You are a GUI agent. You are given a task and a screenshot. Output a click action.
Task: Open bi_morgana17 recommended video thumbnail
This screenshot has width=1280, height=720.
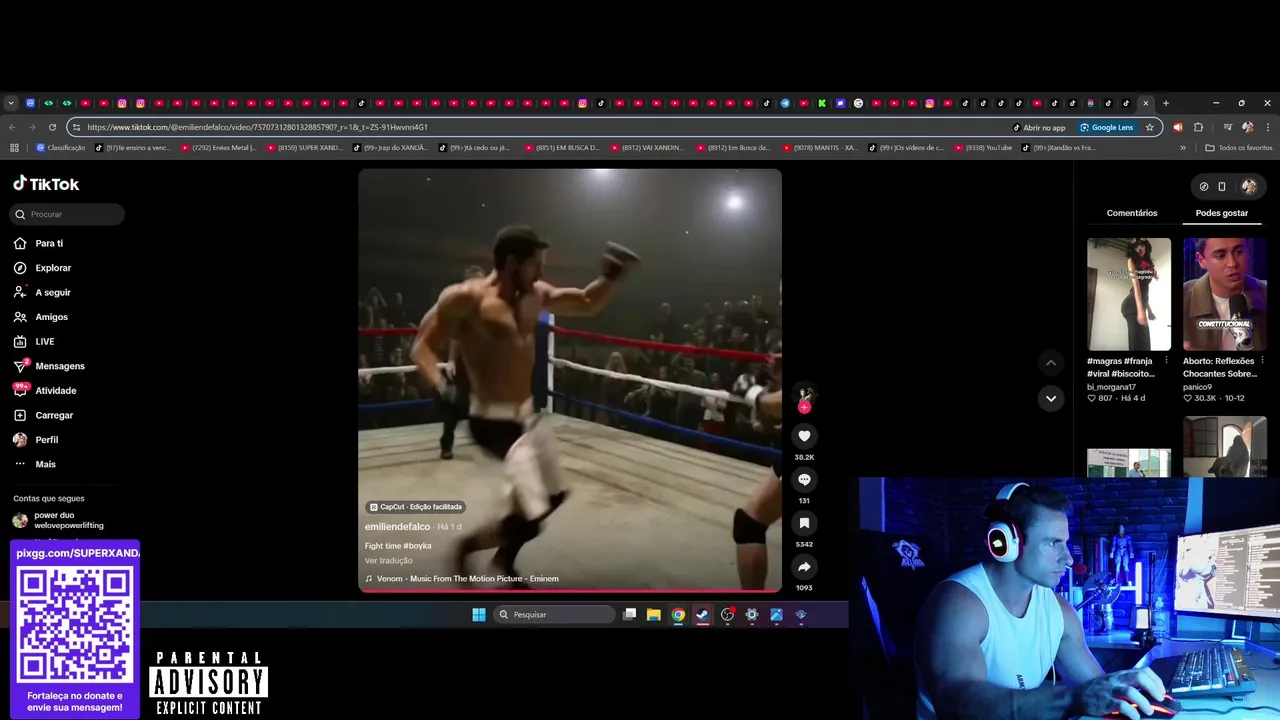tap(1129, 294)
